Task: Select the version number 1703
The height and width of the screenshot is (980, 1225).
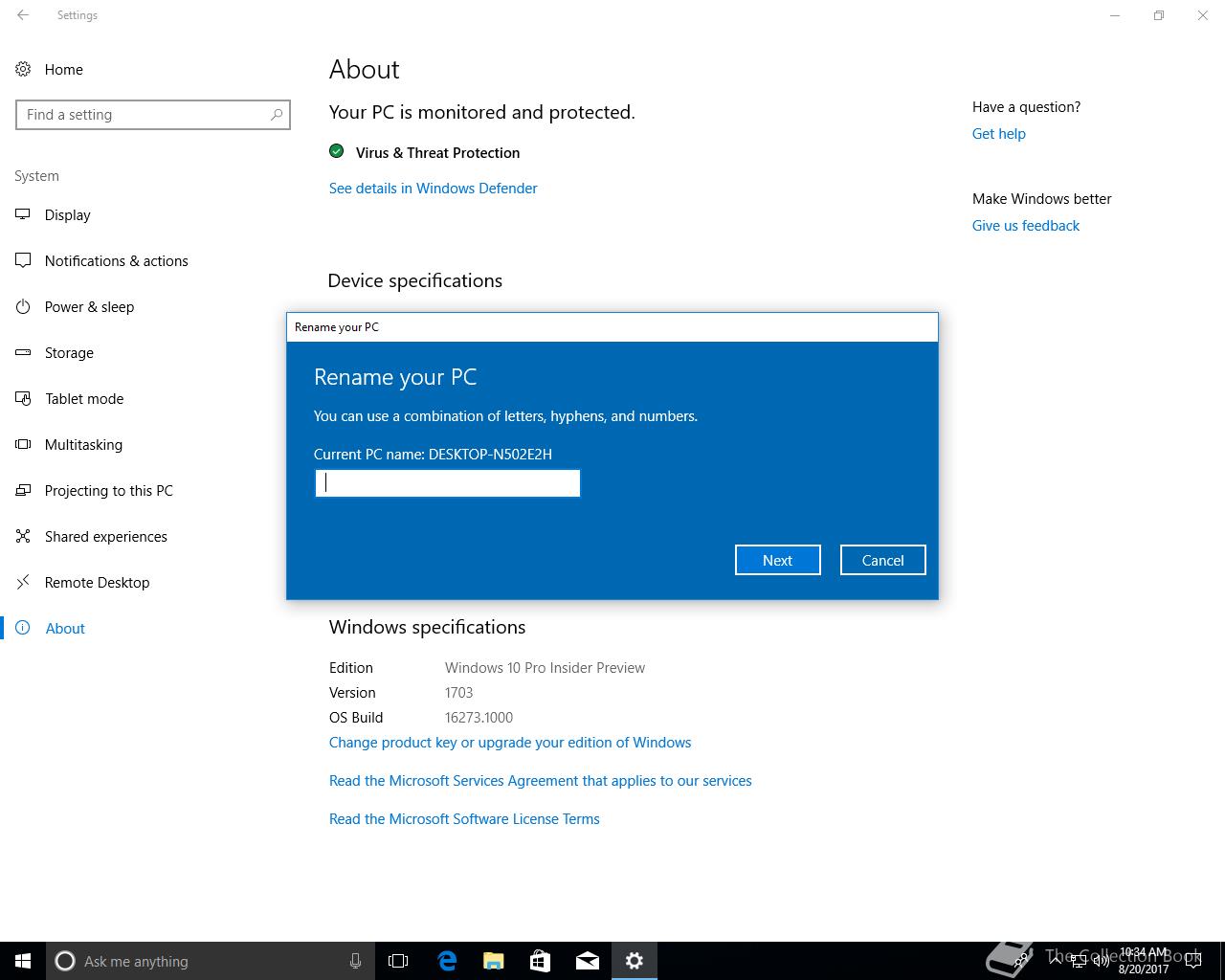Action: tap(459, 693)
